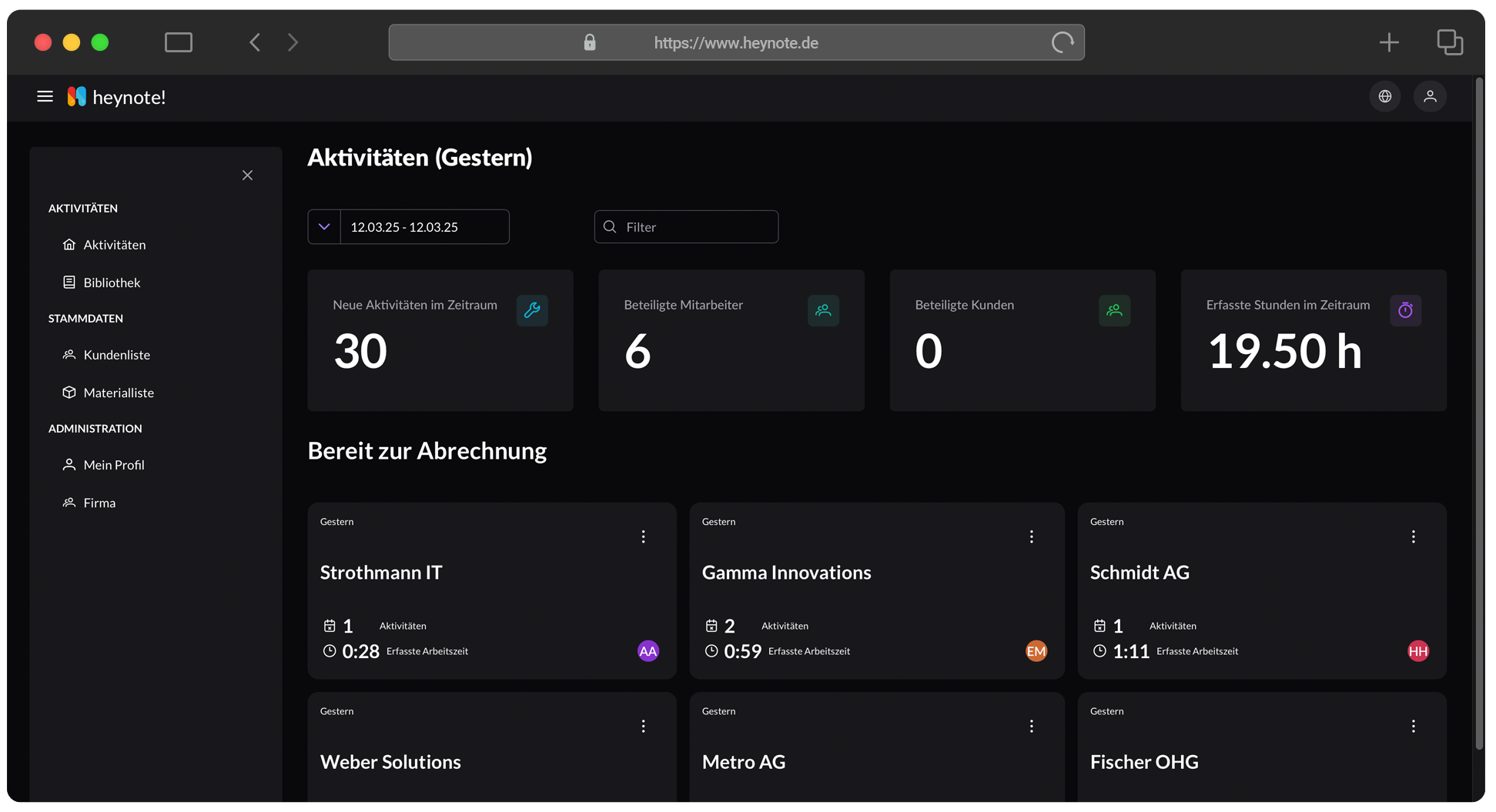This screenshot has height=812, width=1496.
Task: Click the browser URL address bar
Action: 736,42
